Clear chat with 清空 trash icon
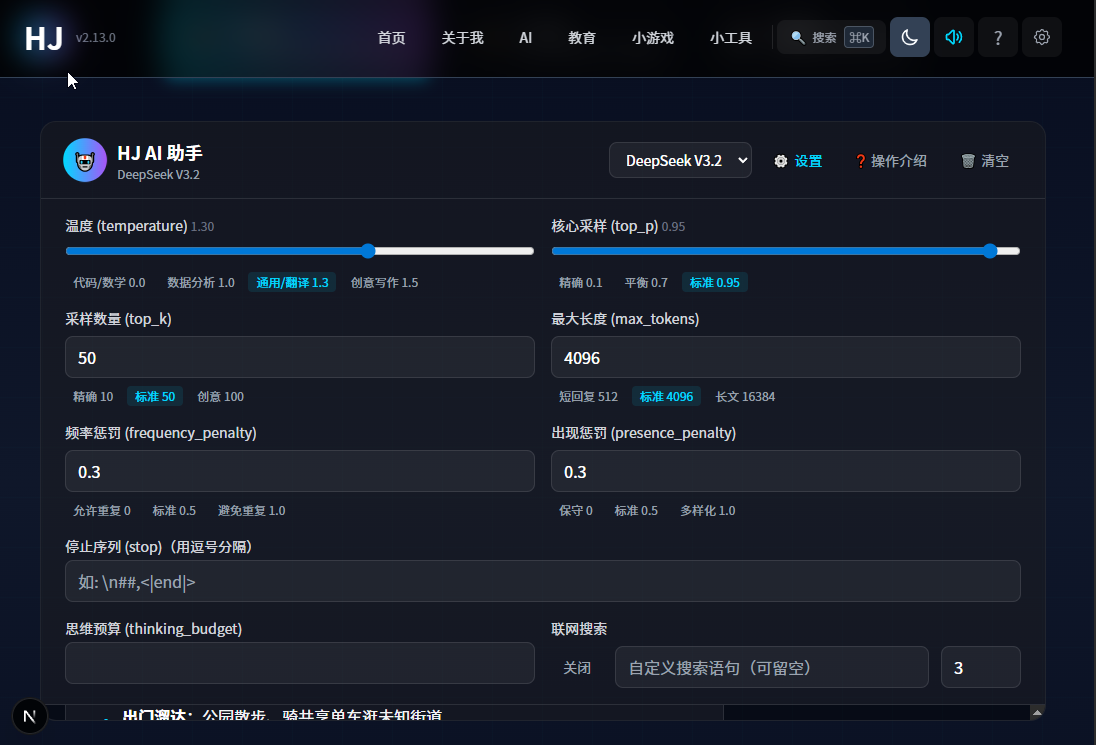The width and height of the screenshot is (1096, 745). [x=985, y=161]
